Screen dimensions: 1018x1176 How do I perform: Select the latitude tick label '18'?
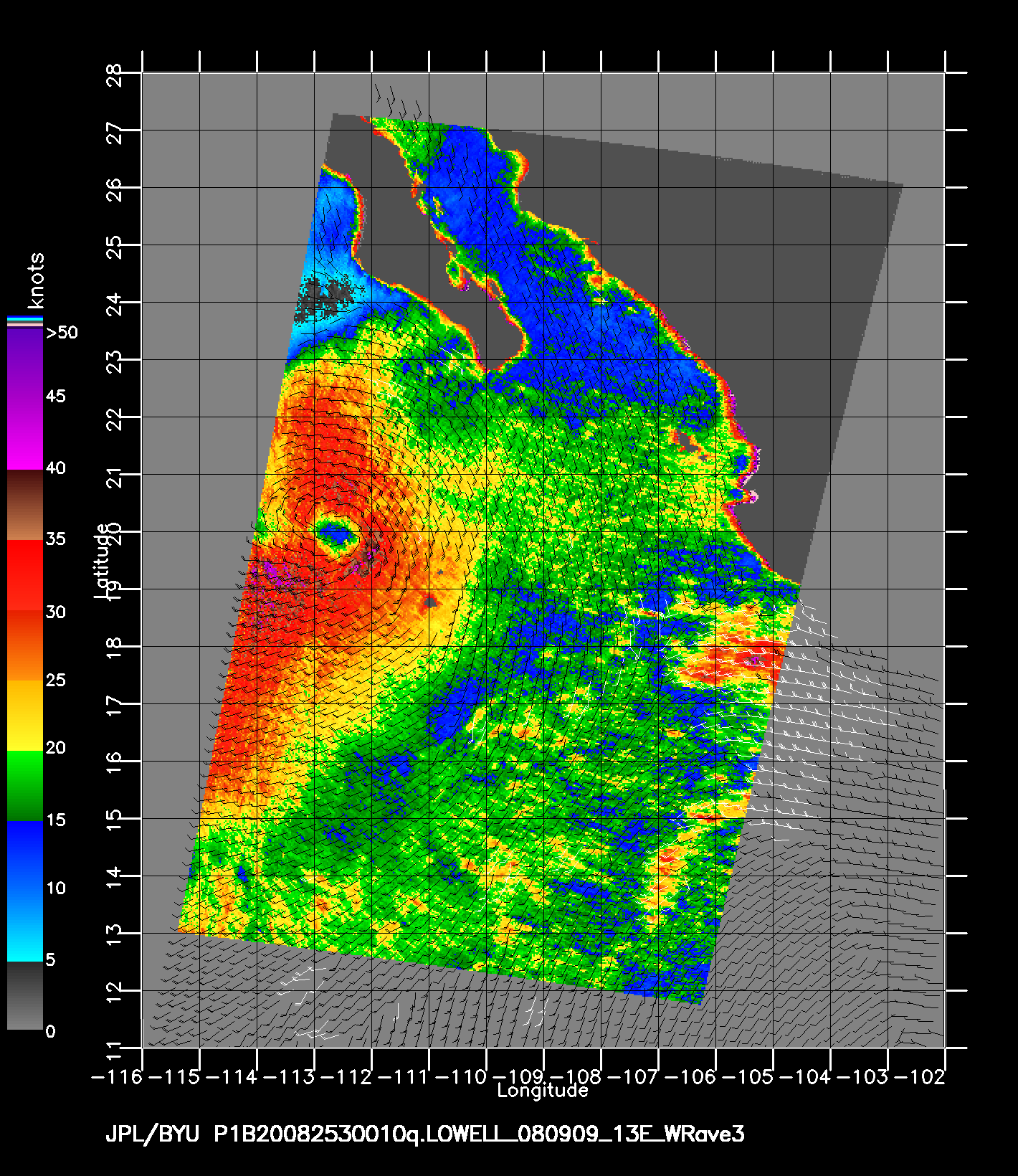(115, 648)
